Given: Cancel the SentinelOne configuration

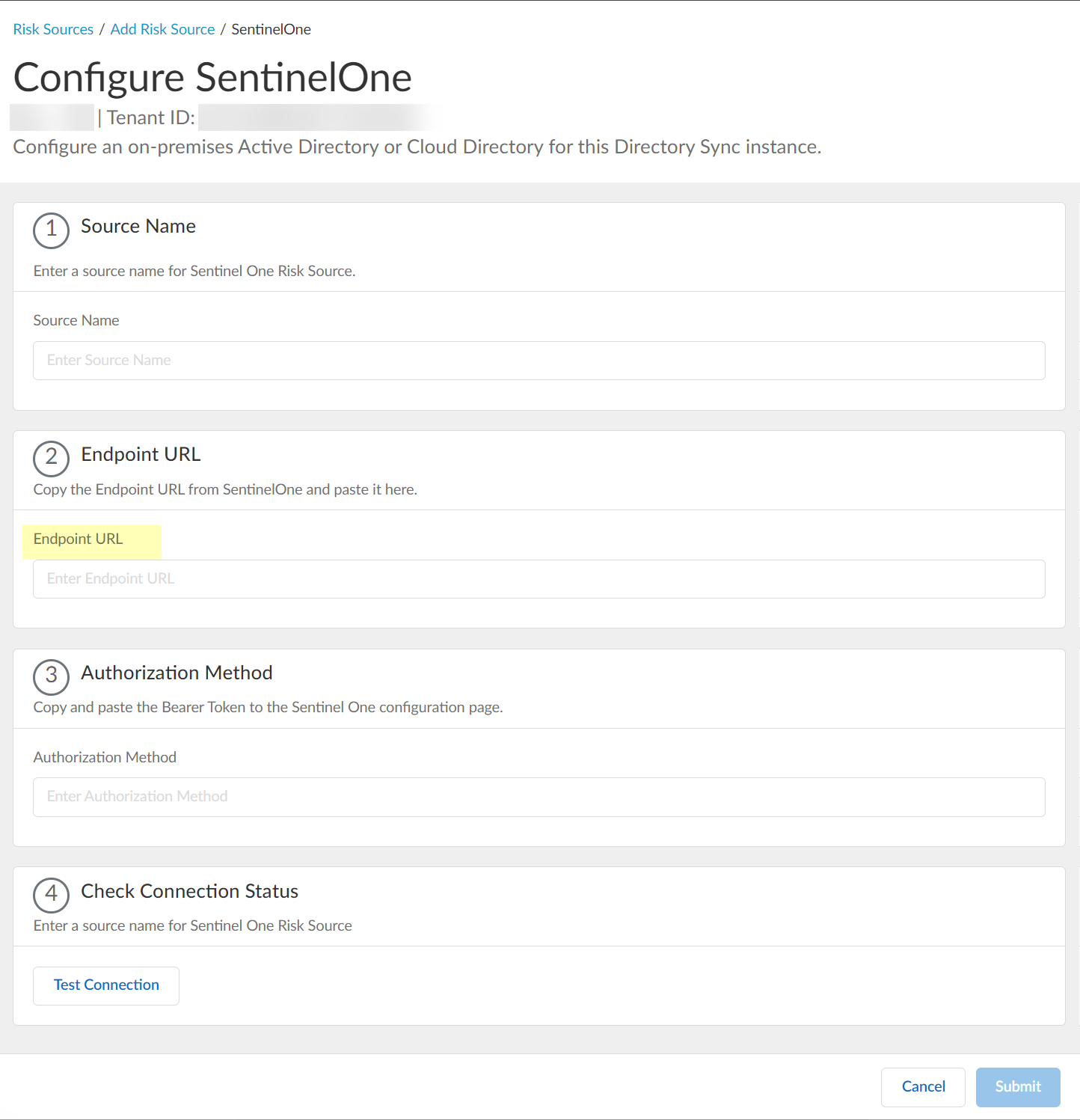Looking at the screenshot, I should (x=923, y=1086).
